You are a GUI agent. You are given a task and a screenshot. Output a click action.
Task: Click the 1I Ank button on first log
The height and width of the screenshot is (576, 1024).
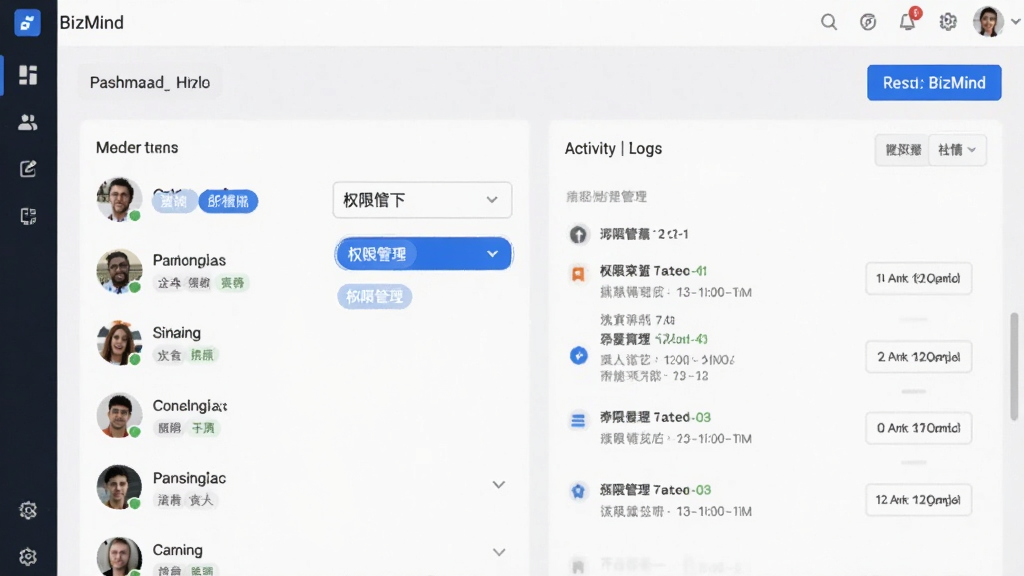tap(918, 278)
